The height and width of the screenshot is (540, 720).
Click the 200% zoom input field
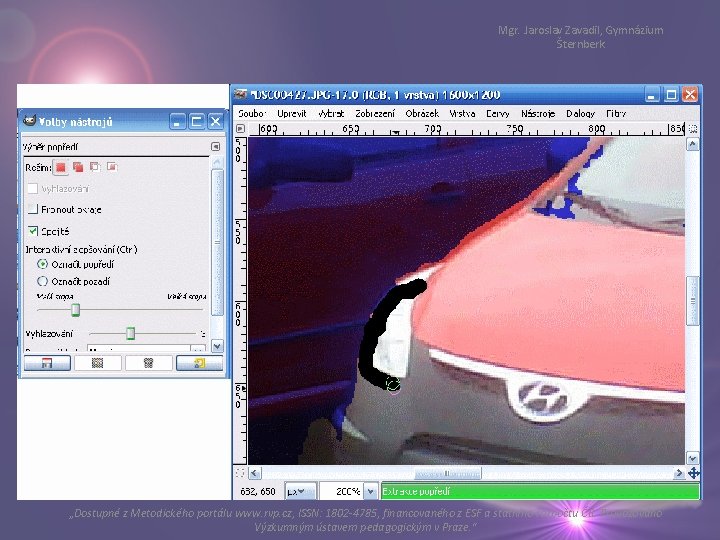342,491
